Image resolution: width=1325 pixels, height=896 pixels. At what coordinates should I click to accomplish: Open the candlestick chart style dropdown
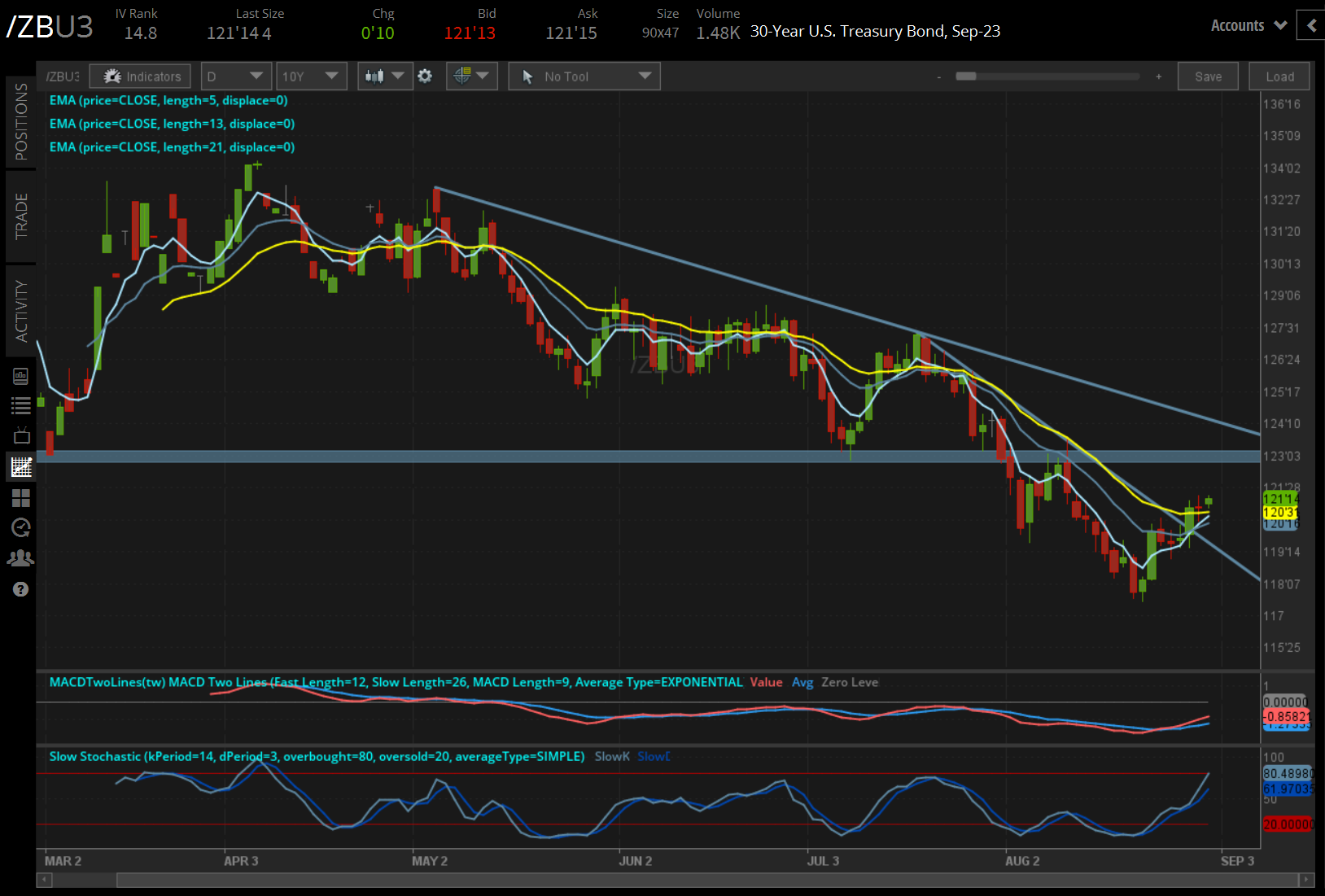click(x=385, y=76)
